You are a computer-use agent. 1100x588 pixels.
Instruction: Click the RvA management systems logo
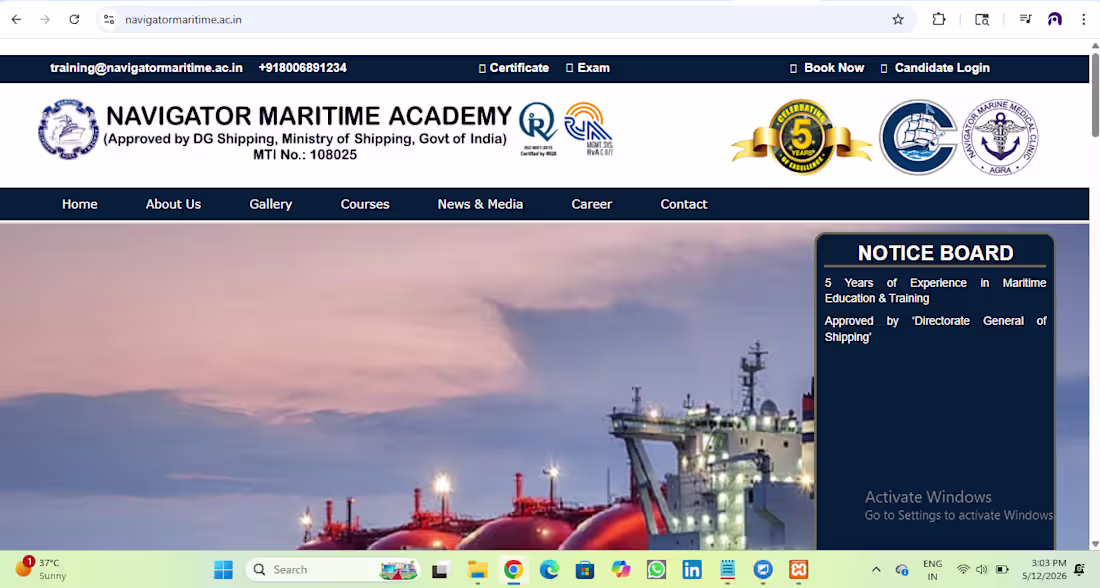[589, 129]
